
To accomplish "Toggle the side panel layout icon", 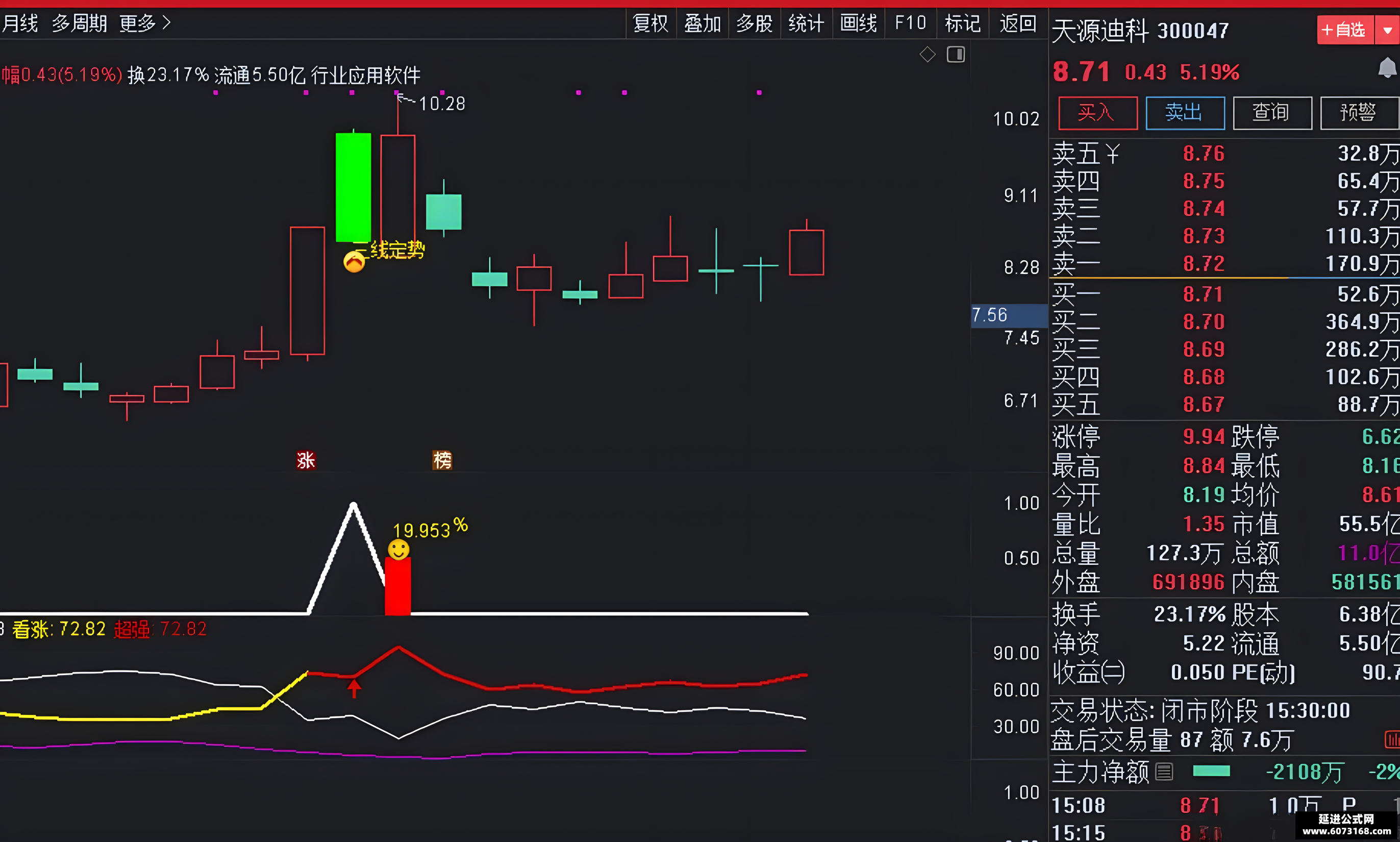I will [956, 55].
